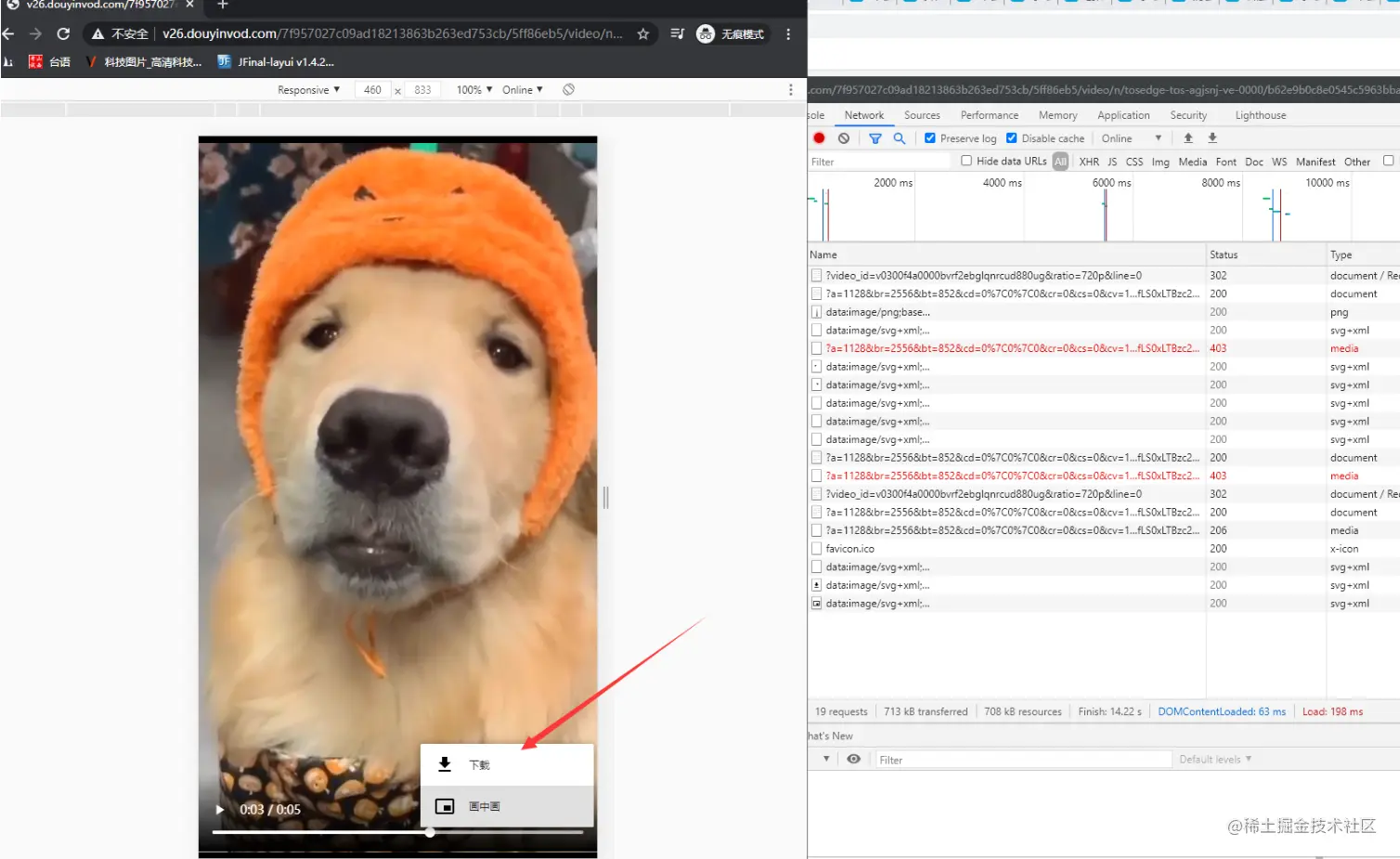Switch to the Memory tab
Image resolution: width=1400 pixels, height=859 pixels.
1058,115
